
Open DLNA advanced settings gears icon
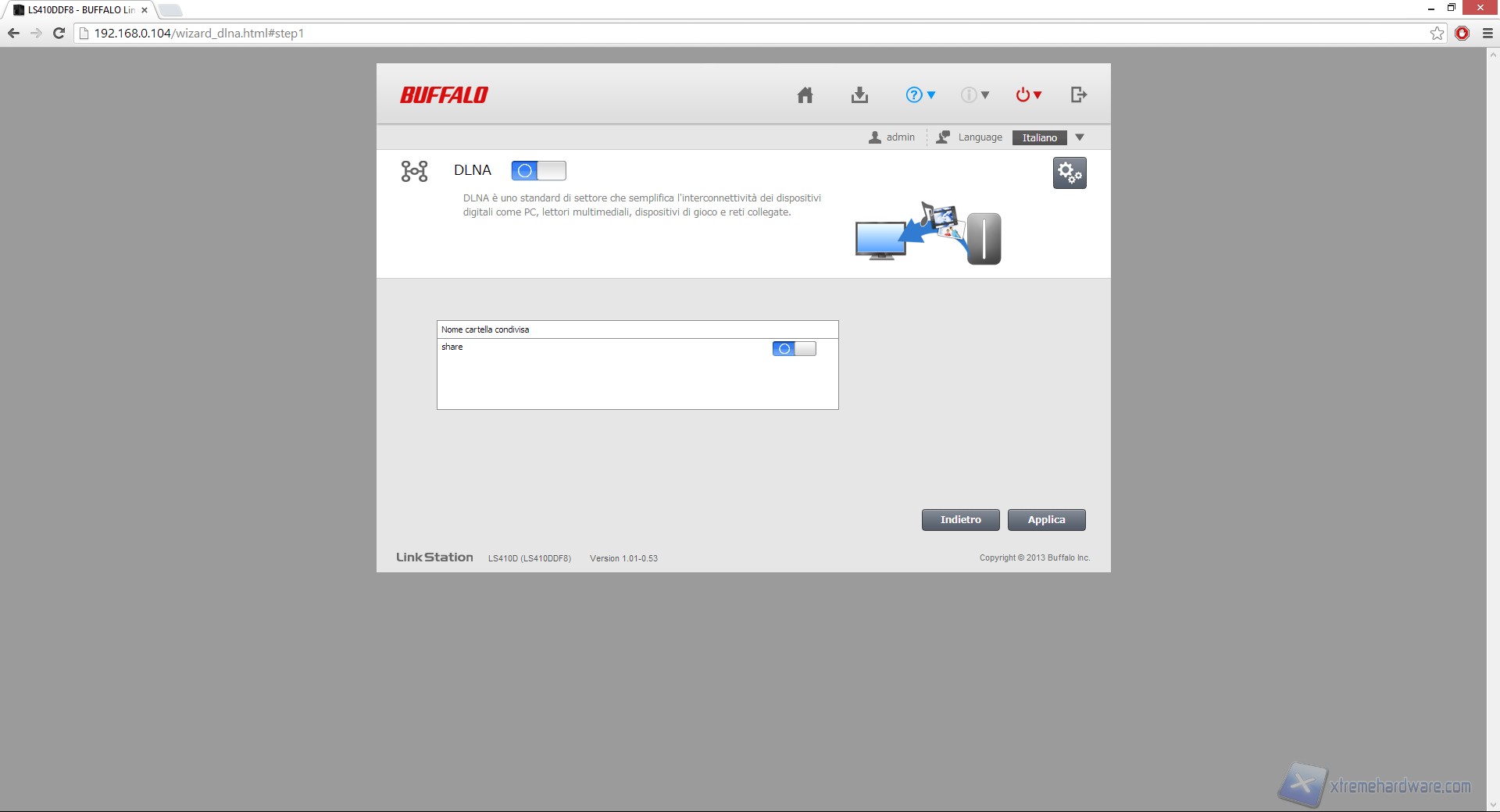(x=1070, y=173)
